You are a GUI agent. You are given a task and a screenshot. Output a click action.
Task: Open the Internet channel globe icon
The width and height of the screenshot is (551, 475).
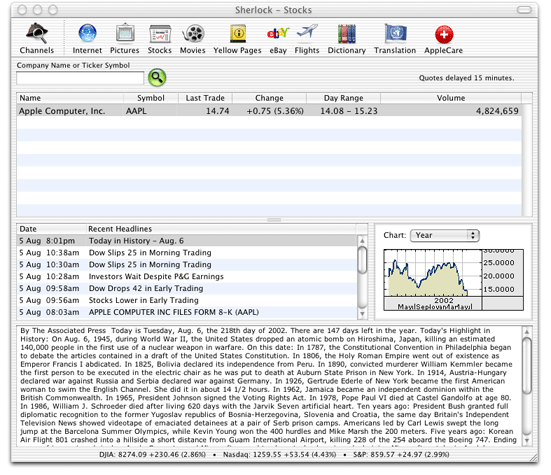[x=87, y=33]
